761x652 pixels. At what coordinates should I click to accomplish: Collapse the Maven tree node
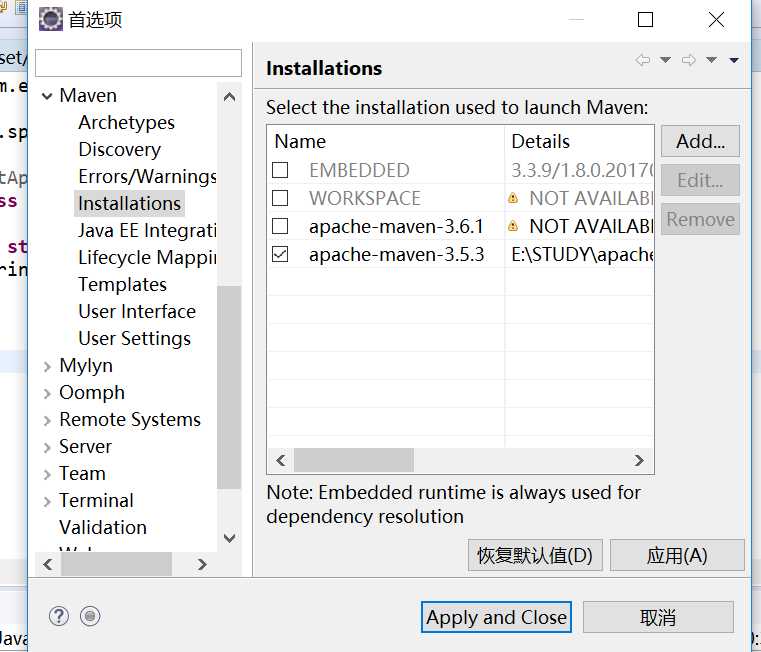(47, 96)
